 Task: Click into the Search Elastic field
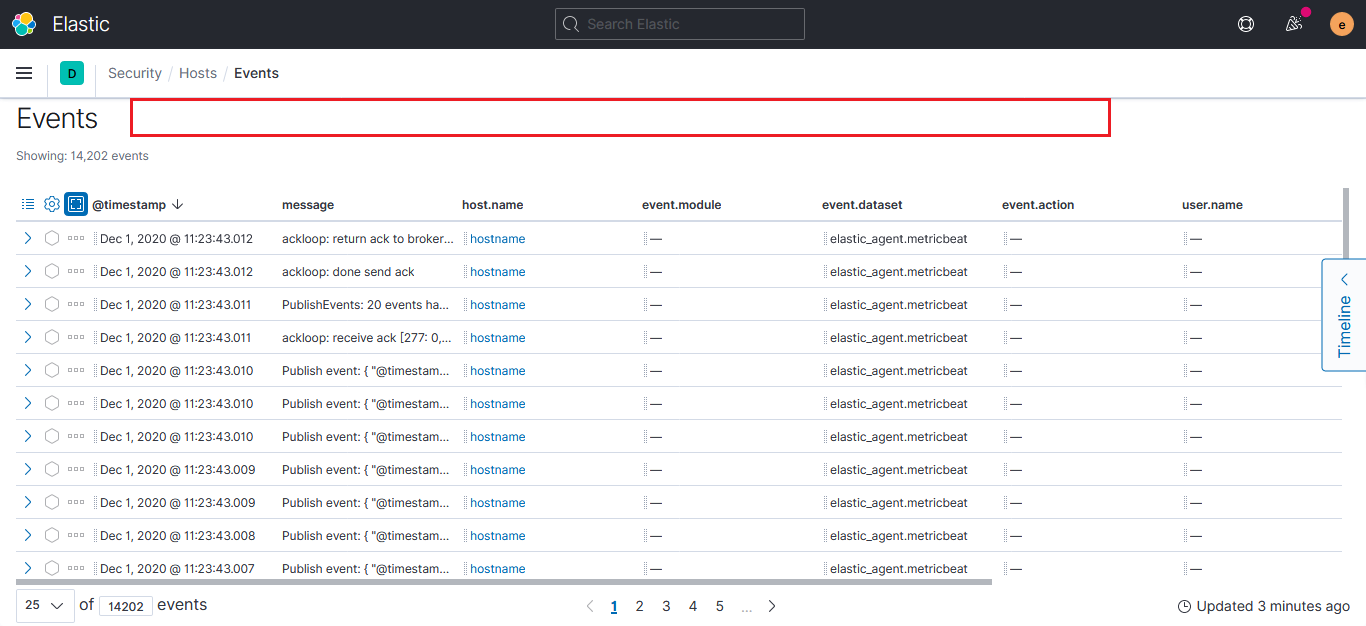[x=680, y=23]
